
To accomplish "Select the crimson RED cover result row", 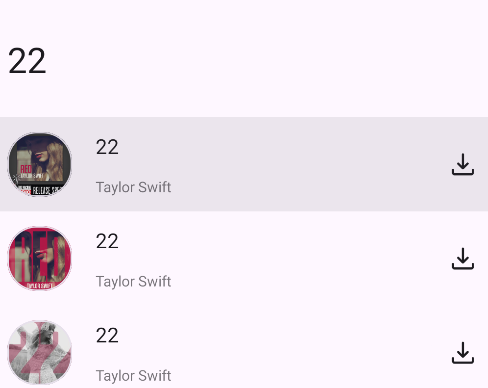I will click(x=244, y=258).
